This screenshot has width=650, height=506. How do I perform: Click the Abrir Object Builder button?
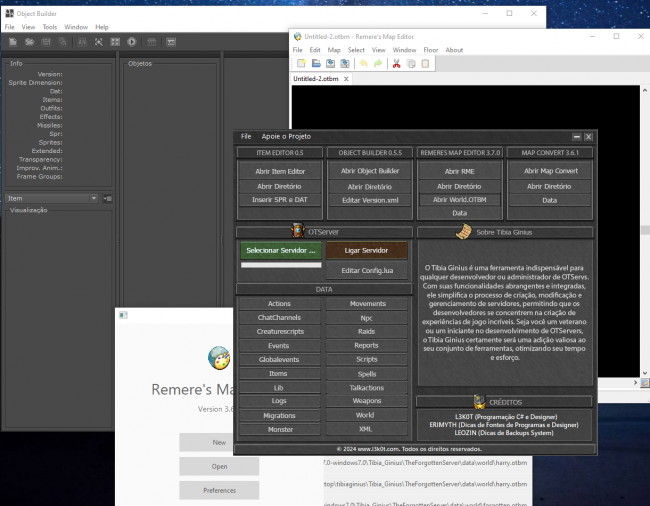tap(370, 171)
